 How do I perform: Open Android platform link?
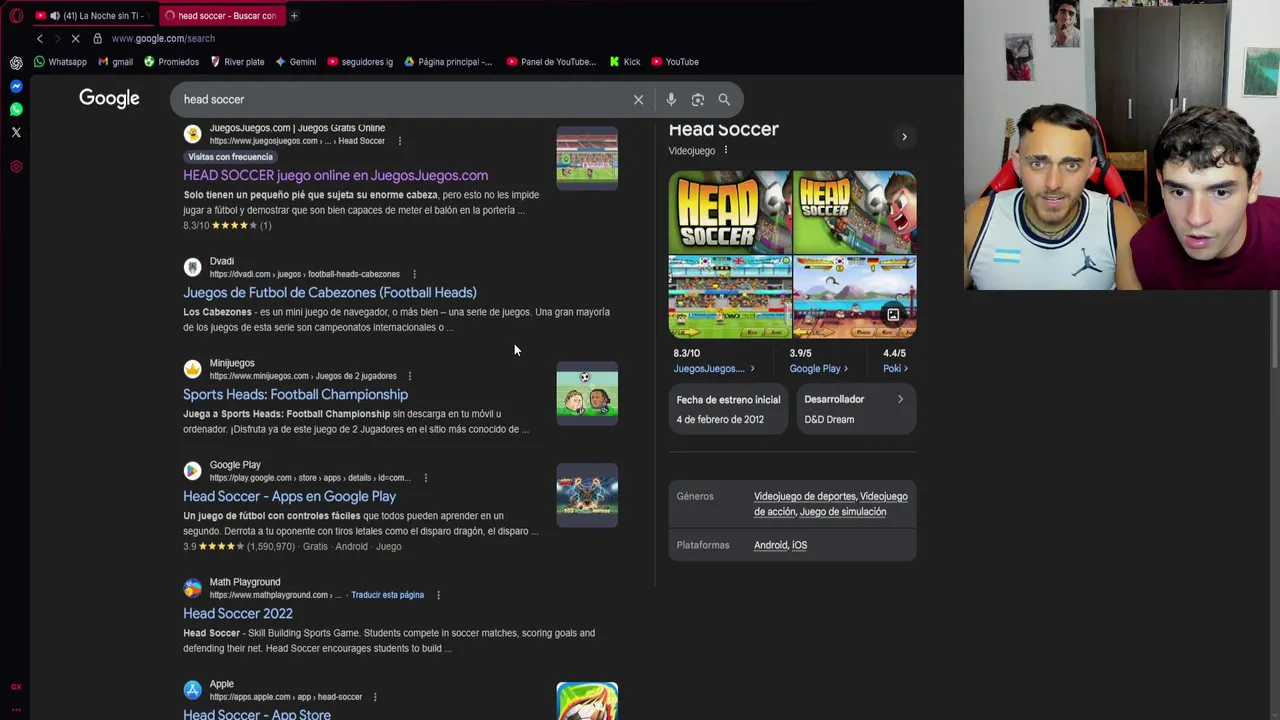click(770, 545)
